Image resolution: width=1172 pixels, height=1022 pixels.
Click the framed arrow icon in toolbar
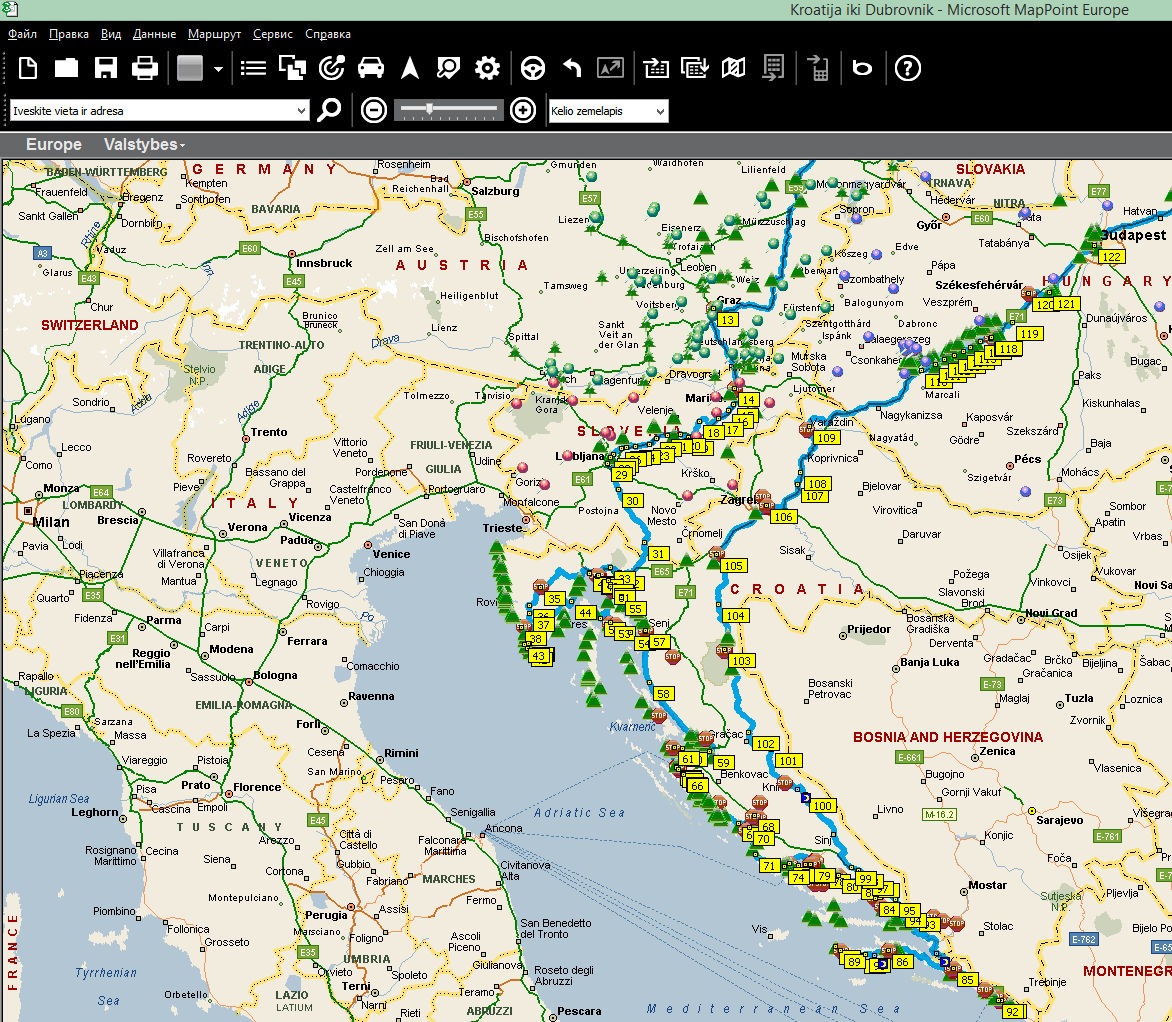tap(611, 68)
